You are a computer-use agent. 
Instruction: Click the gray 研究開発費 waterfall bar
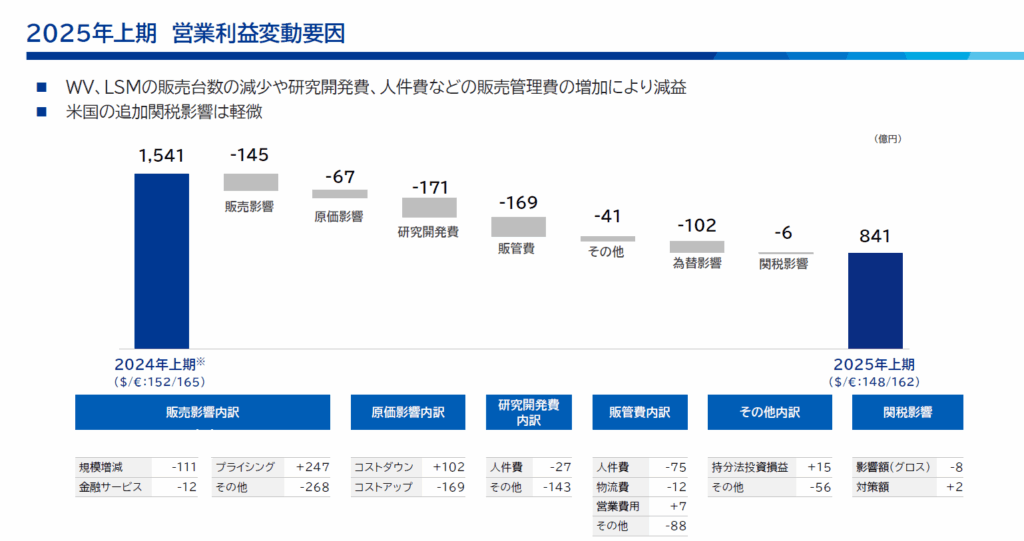[x=429, y=208]
